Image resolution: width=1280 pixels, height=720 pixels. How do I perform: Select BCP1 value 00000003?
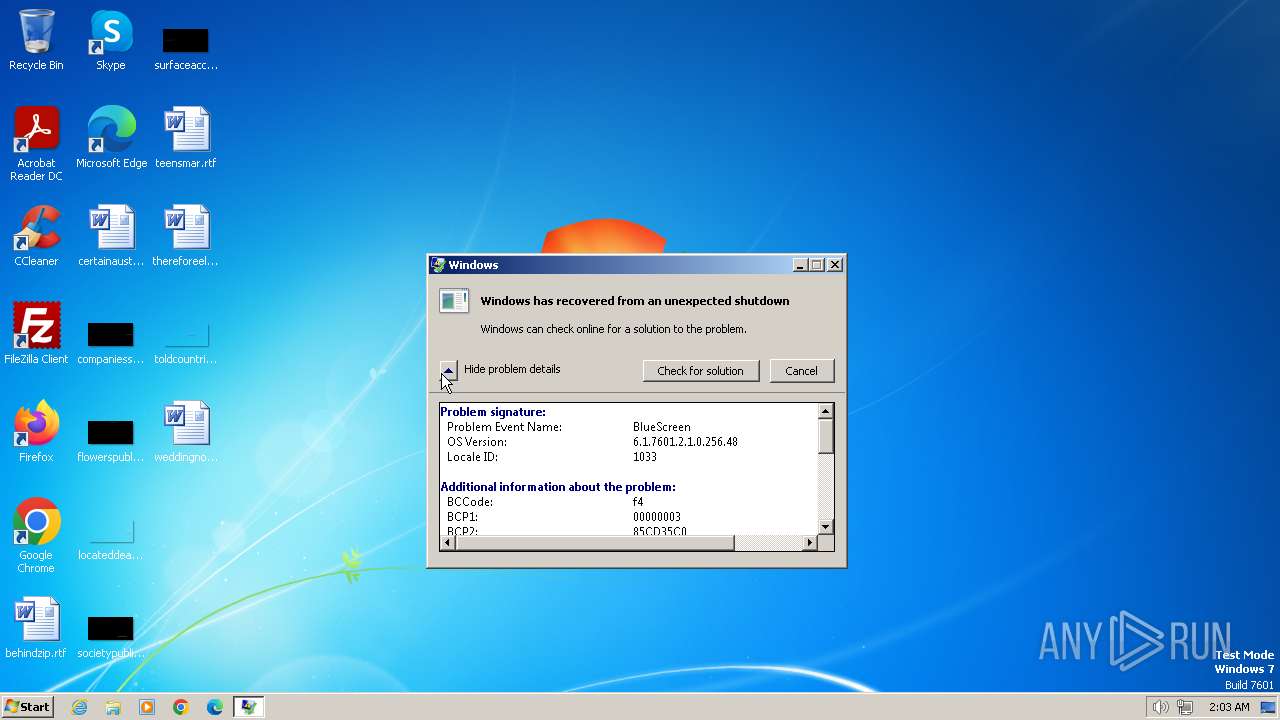pos(657,517)
